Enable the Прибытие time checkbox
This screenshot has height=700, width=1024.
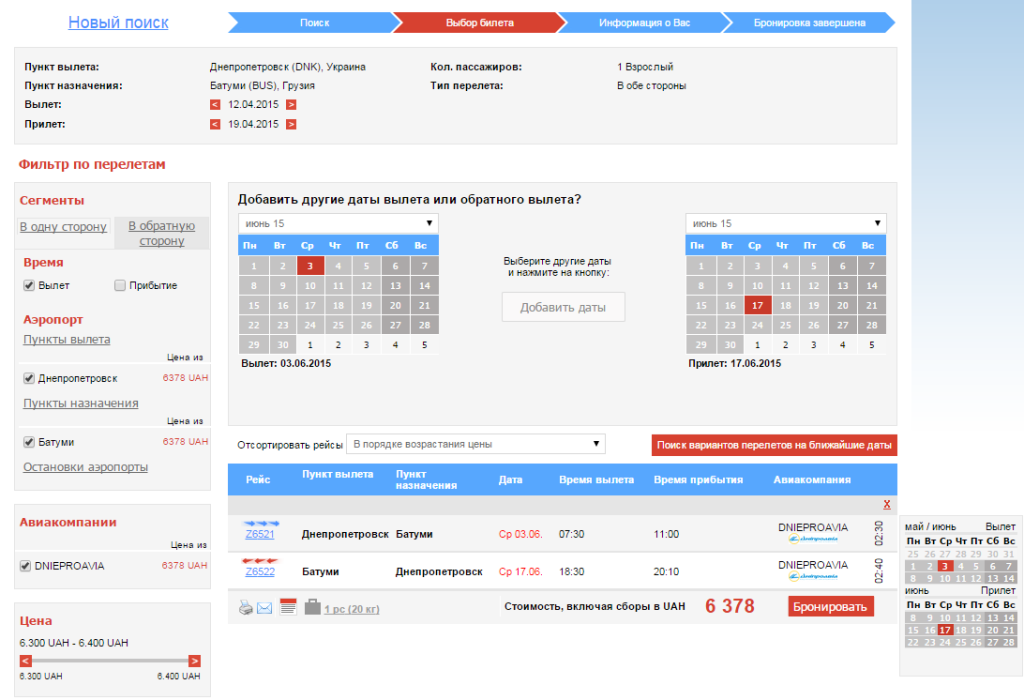(120, 285)
